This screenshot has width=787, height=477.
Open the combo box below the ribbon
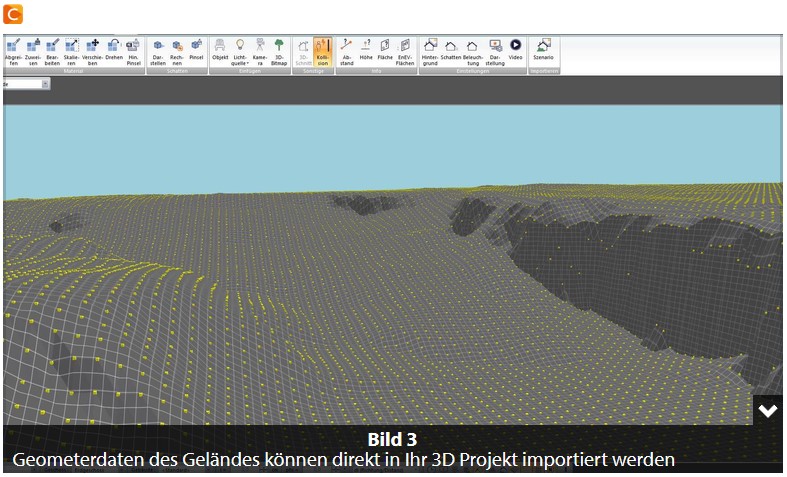pyautogui.click(x=26, y=84)
